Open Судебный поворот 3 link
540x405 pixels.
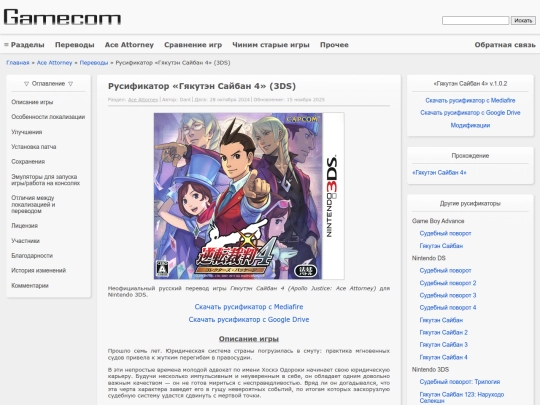point(448,295)
